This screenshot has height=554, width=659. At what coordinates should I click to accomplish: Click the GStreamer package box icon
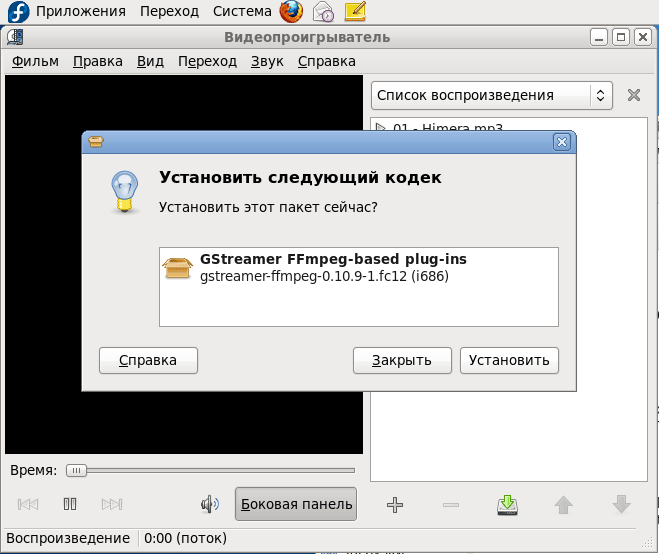(177, 268)
